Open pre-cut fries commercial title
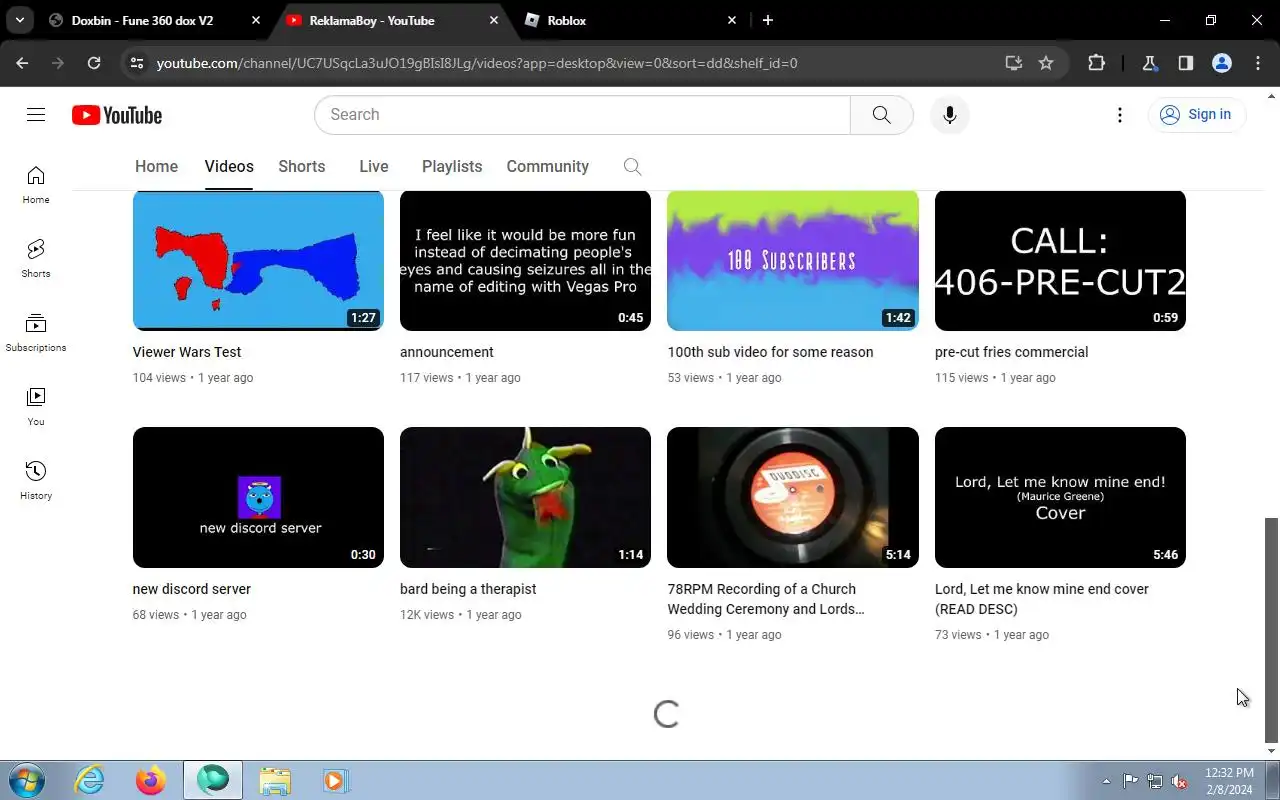 coord(1011,352)
